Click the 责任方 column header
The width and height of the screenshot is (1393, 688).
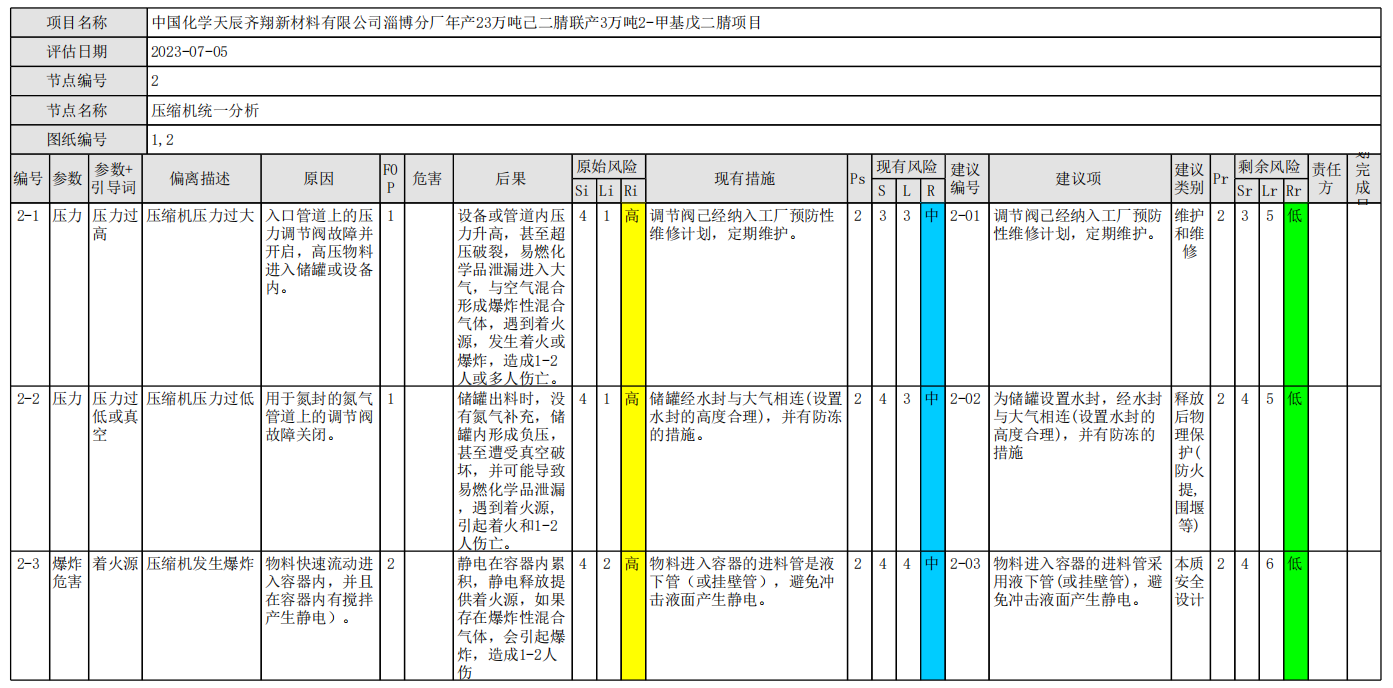coord(1326,179)
